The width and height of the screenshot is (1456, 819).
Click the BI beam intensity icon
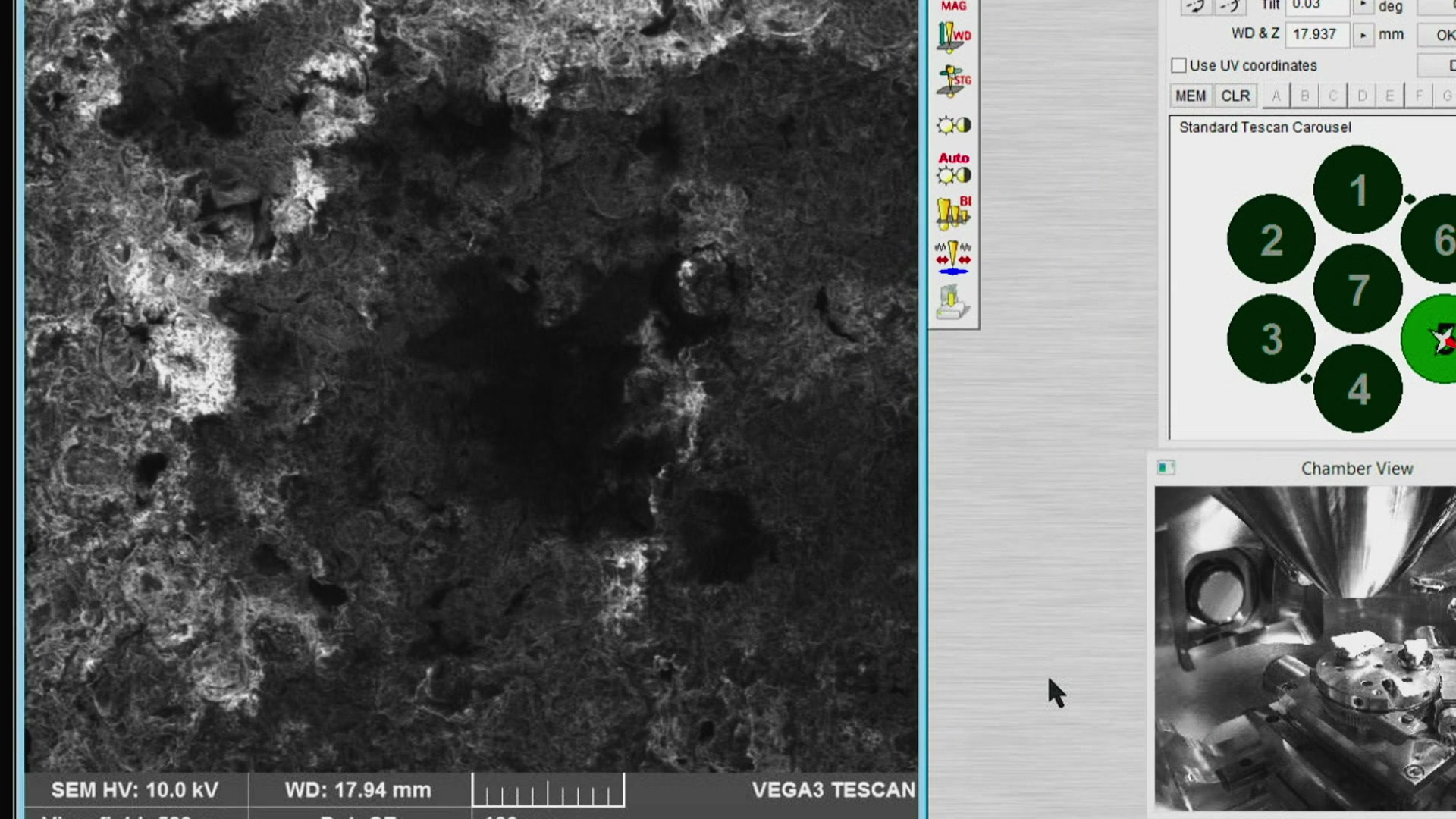pos(953,213)
